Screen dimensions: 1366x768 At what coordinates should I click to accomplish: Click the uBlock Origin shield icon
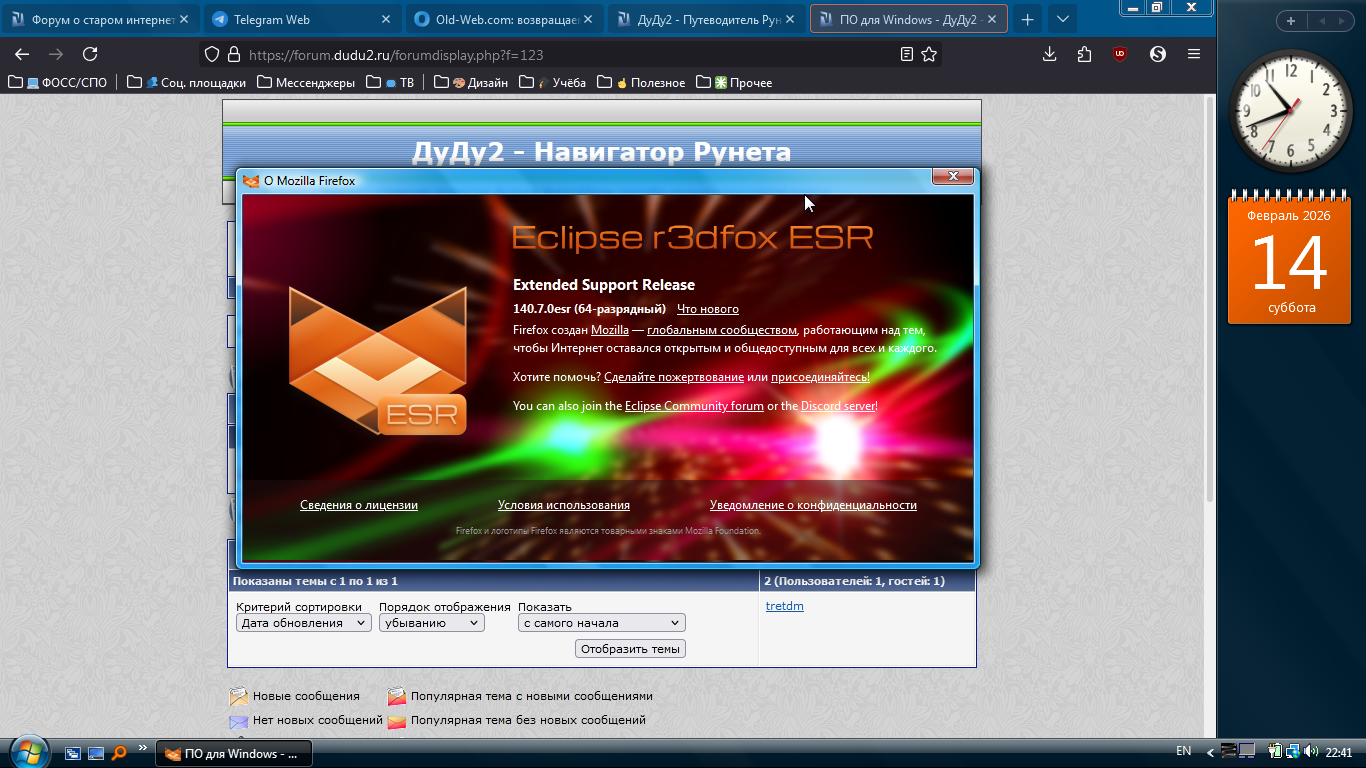pos(1120,54)
